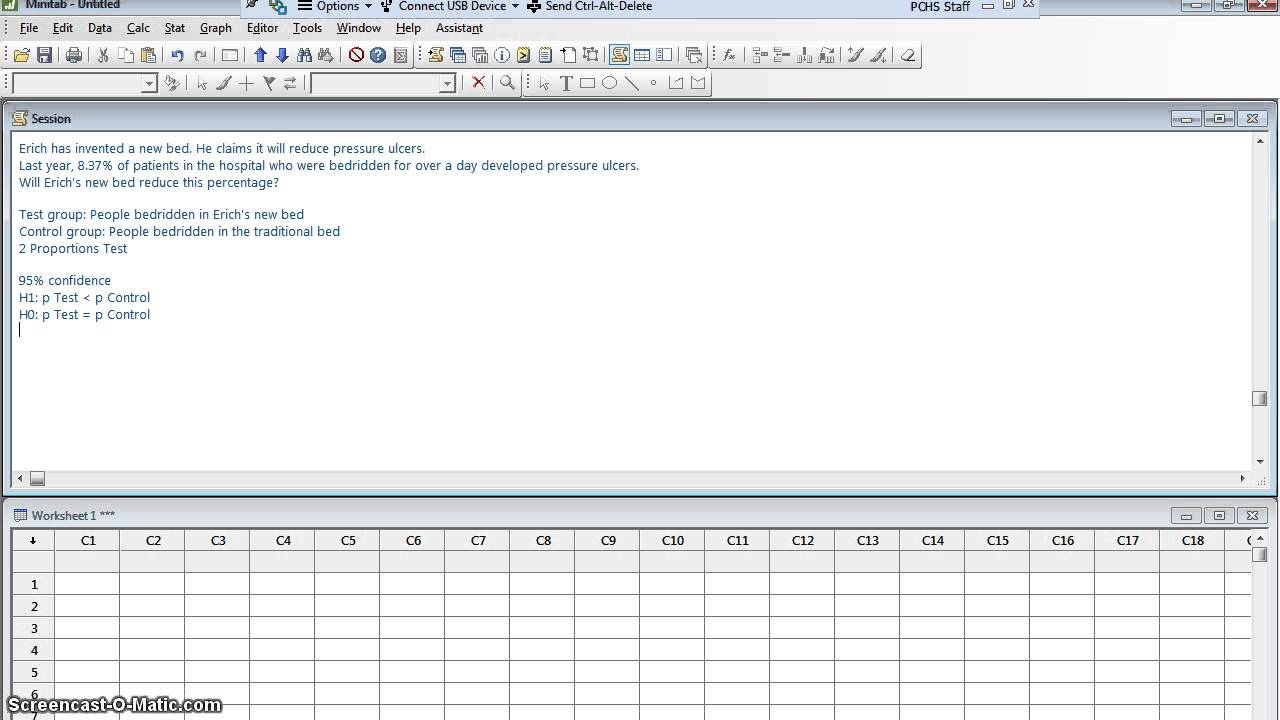This screenshot has width=1280, height=720.
Task: Select the Brush tool in graph editing toolbar
Action: (224, 84)
